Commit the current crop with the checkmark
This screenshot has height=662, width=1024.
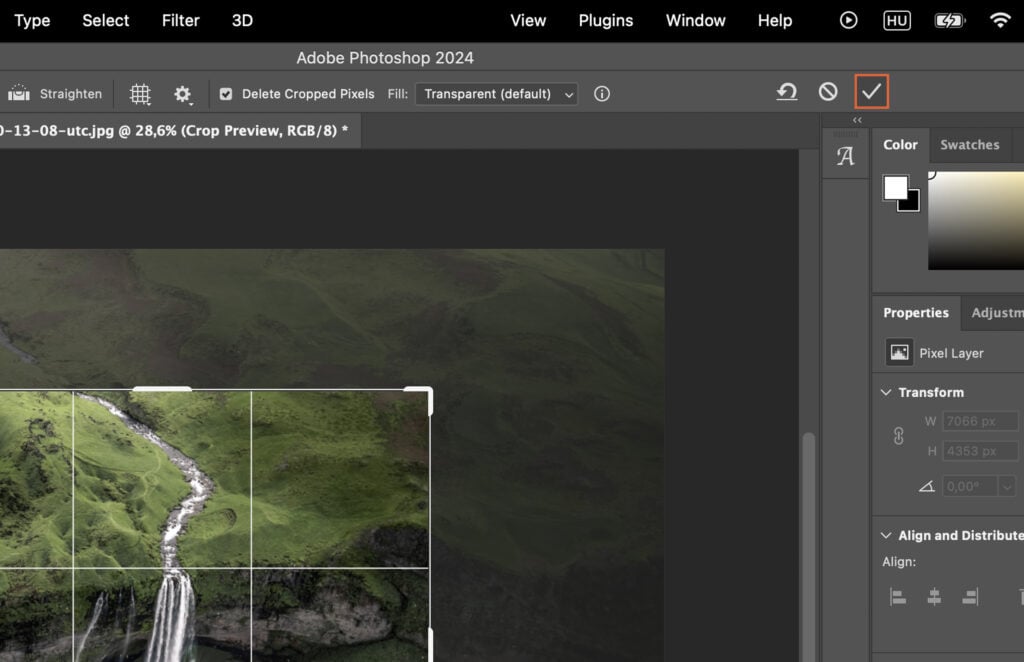(x=870, y=91)
